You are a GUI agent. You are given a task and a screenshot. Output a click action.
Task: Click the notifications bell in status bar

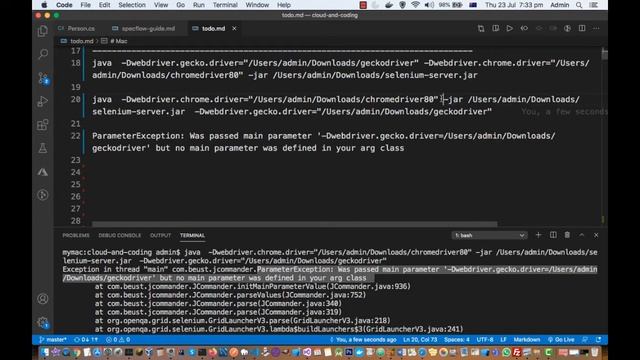pos(598,340)
